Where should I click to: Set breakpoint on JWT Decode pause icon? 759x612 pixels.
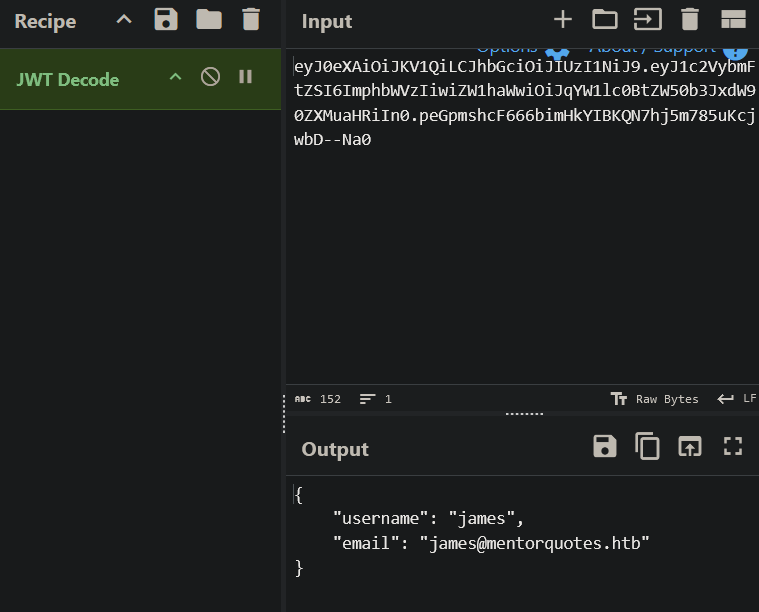[245, 77]
